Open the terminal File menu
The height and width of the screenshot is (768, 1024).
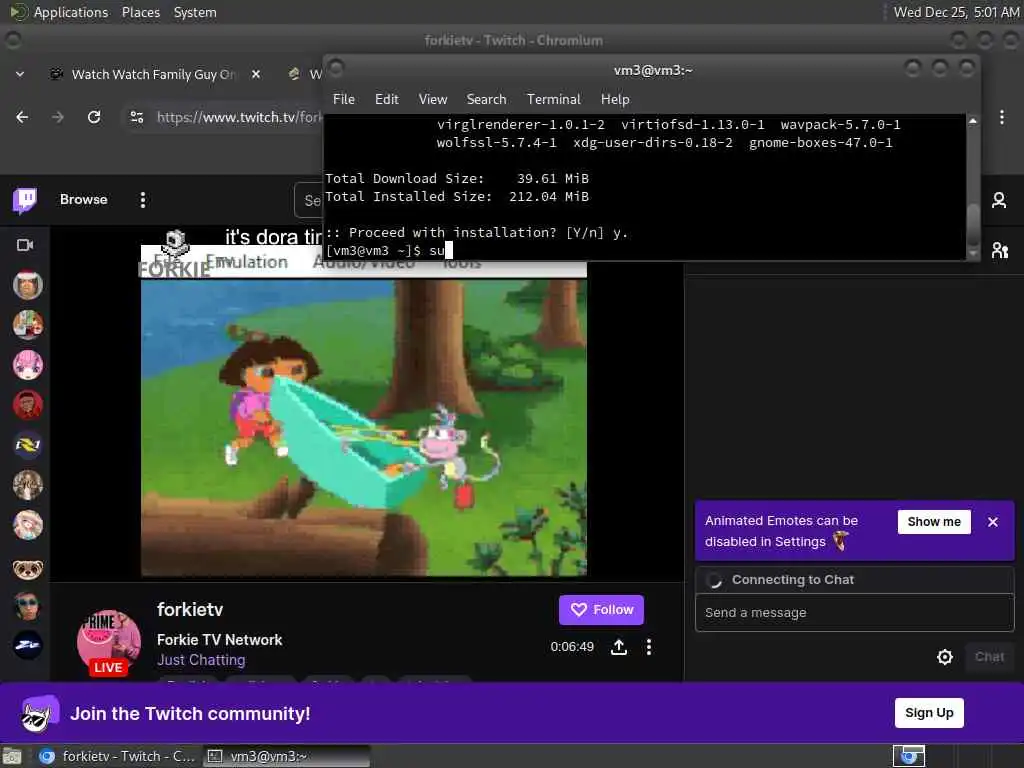pos(344,99)
